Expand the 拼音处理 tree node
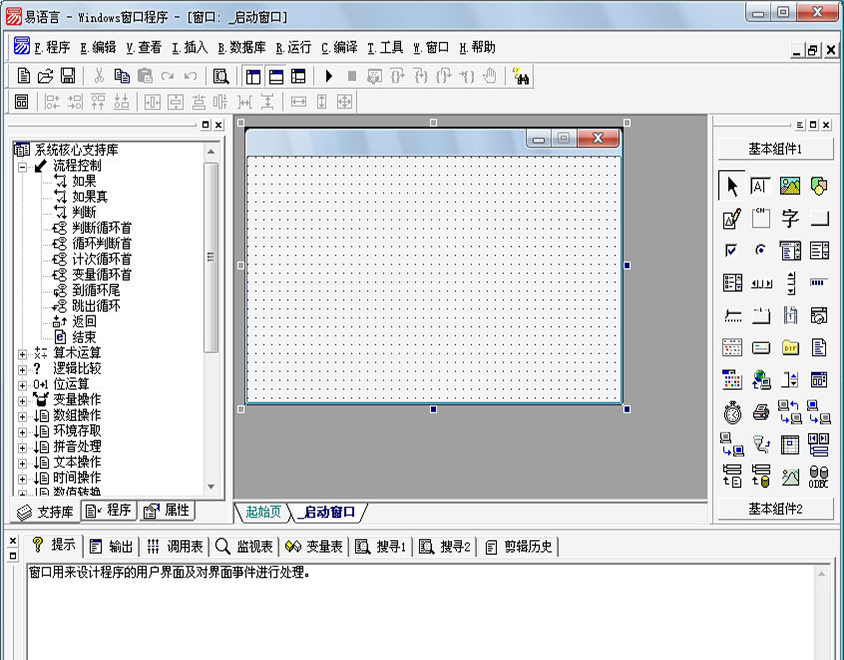Image resolution: width=844 pixels, height=660 pixels. tap(22, 448)
